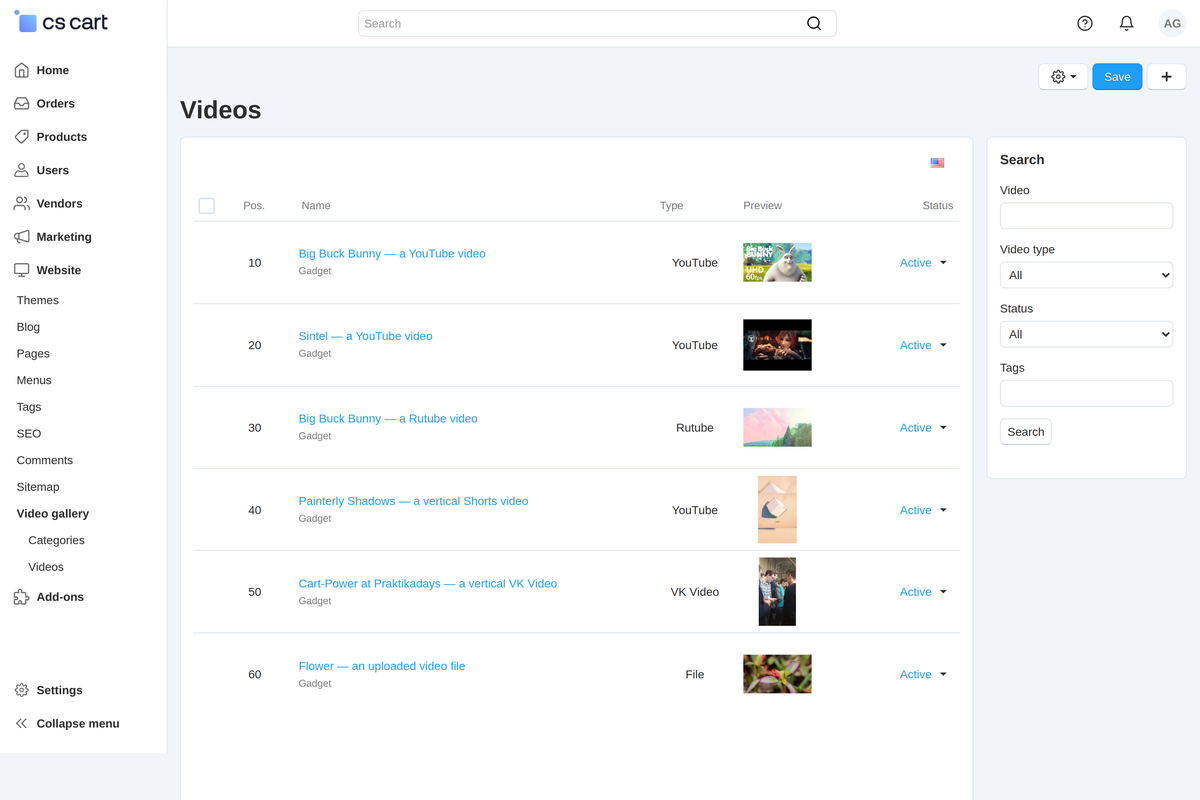Click the Pos. column header
This screenshot has height=800, width=1200.
pos(254,206)
